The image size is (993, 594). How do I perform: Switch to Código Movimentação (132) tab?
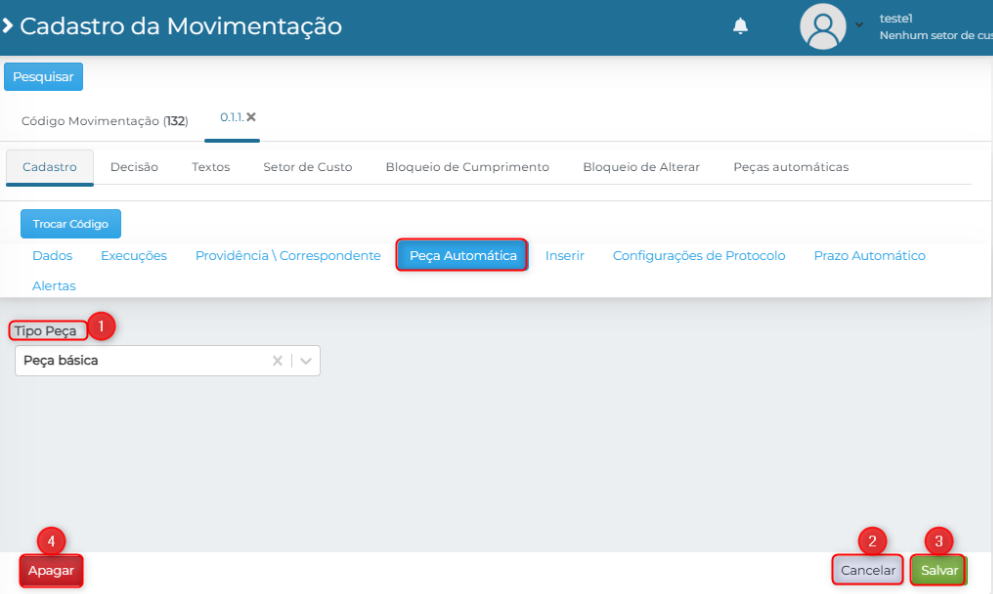point(104,121)
